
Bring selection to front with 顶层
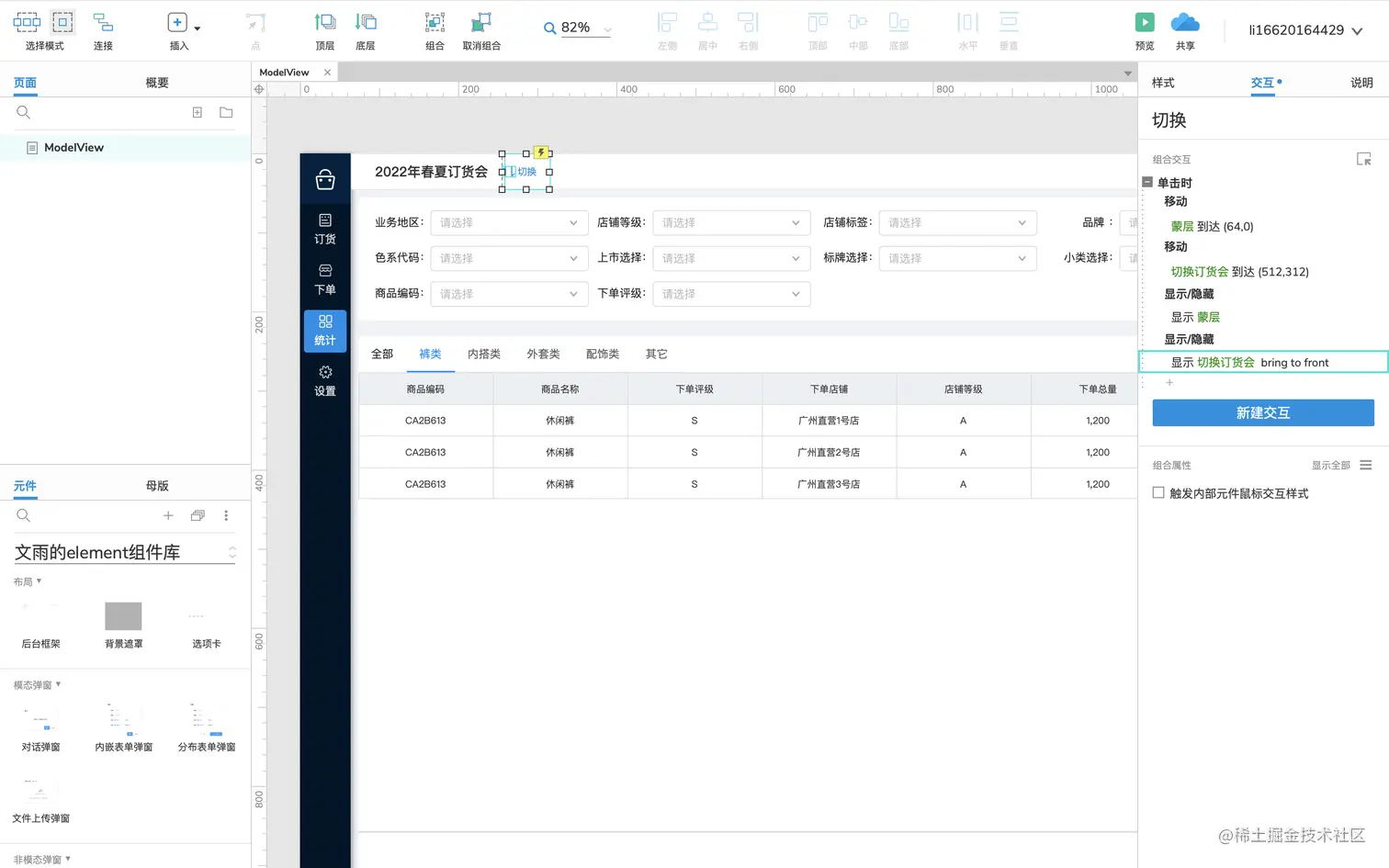coord(325,22)
